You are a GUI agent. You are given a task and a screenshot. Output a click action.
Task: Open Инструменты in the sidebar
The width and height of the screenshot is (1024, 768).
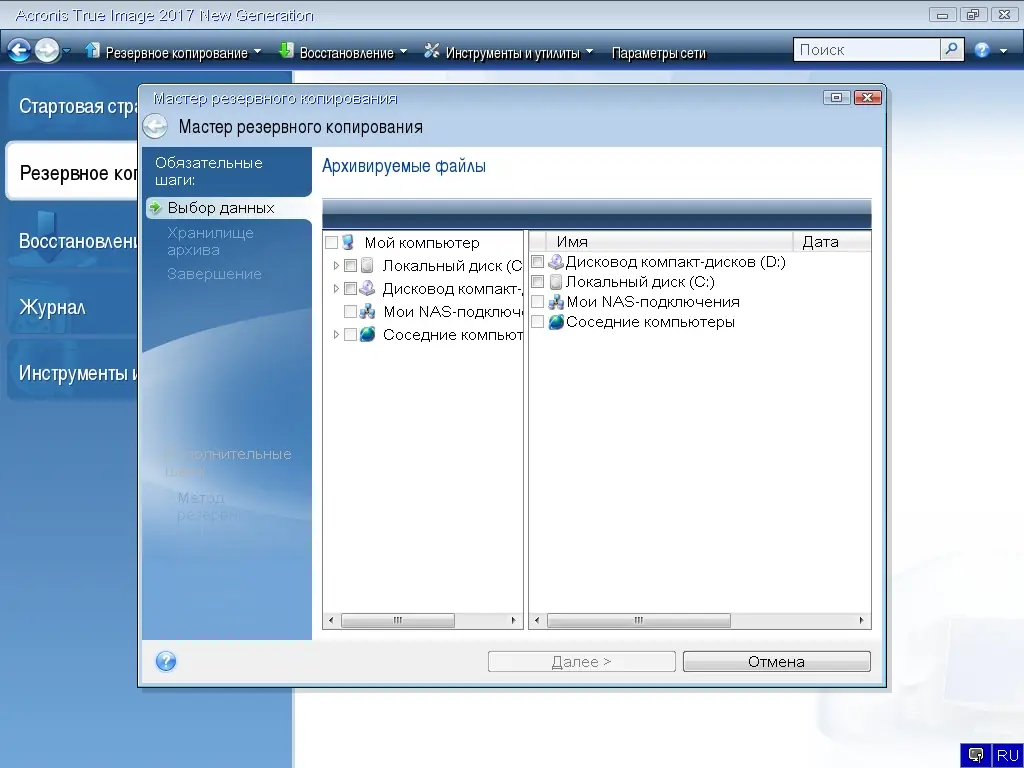tap(72, 372)
